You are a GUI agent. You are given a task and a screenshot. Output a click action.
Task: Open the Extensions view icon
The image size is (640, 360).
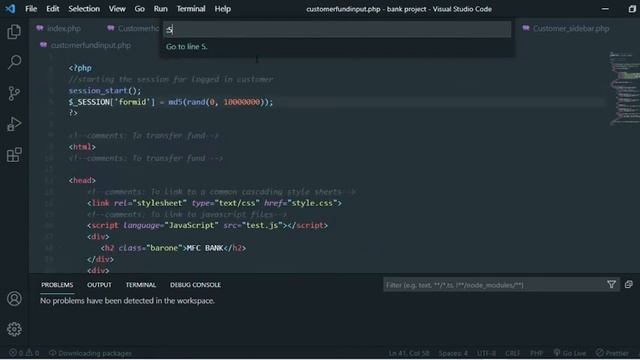tap(14, 155)
